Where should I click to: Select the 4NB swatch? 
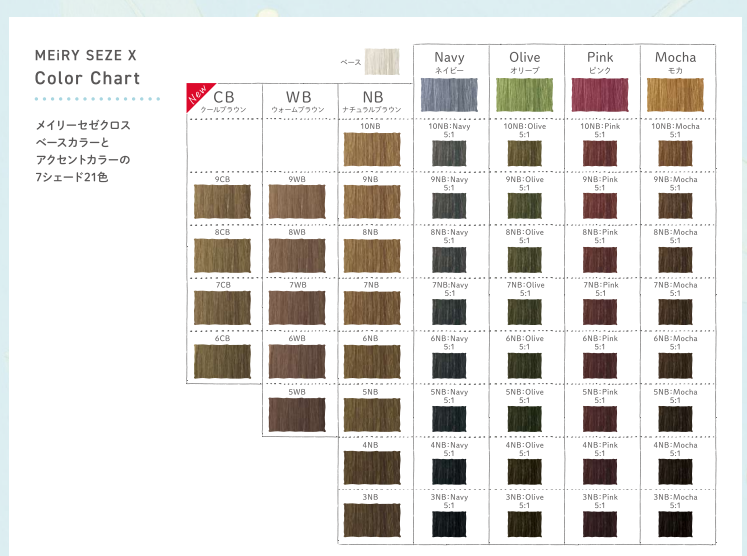point(372,467)
